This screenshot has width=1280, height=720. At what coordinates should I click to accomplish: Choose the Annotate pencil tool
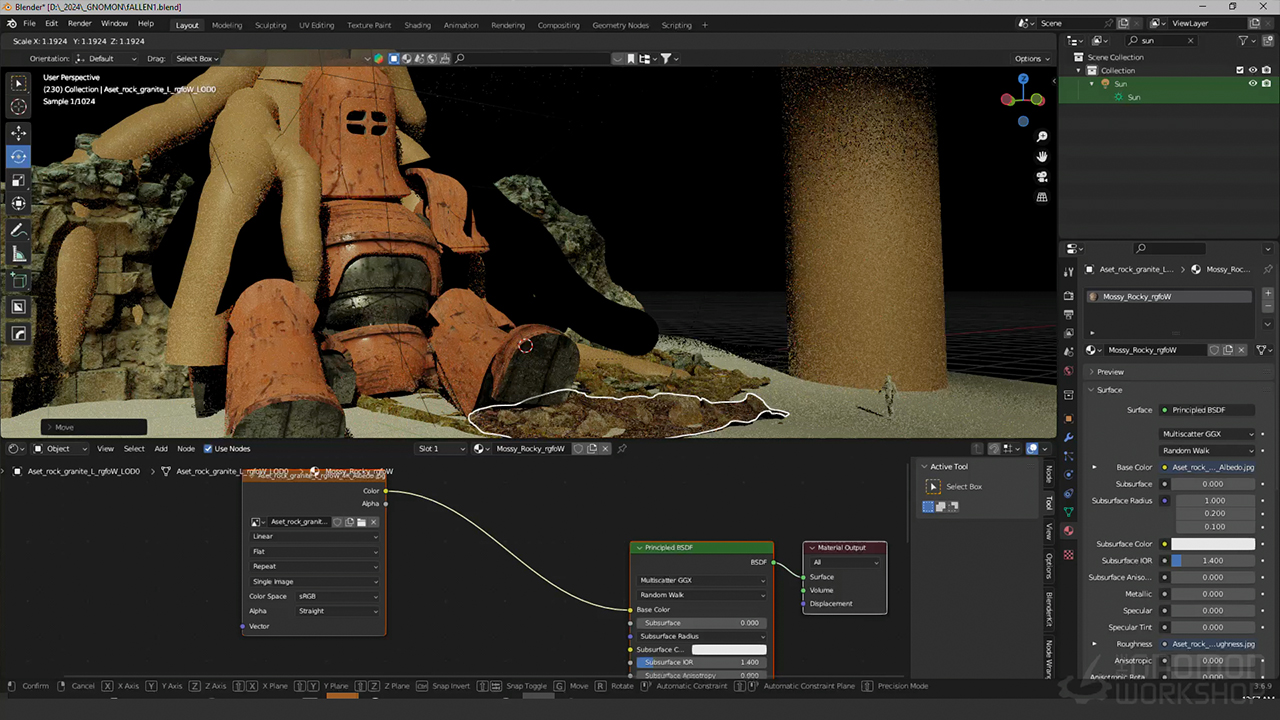(x=19, y=230)
